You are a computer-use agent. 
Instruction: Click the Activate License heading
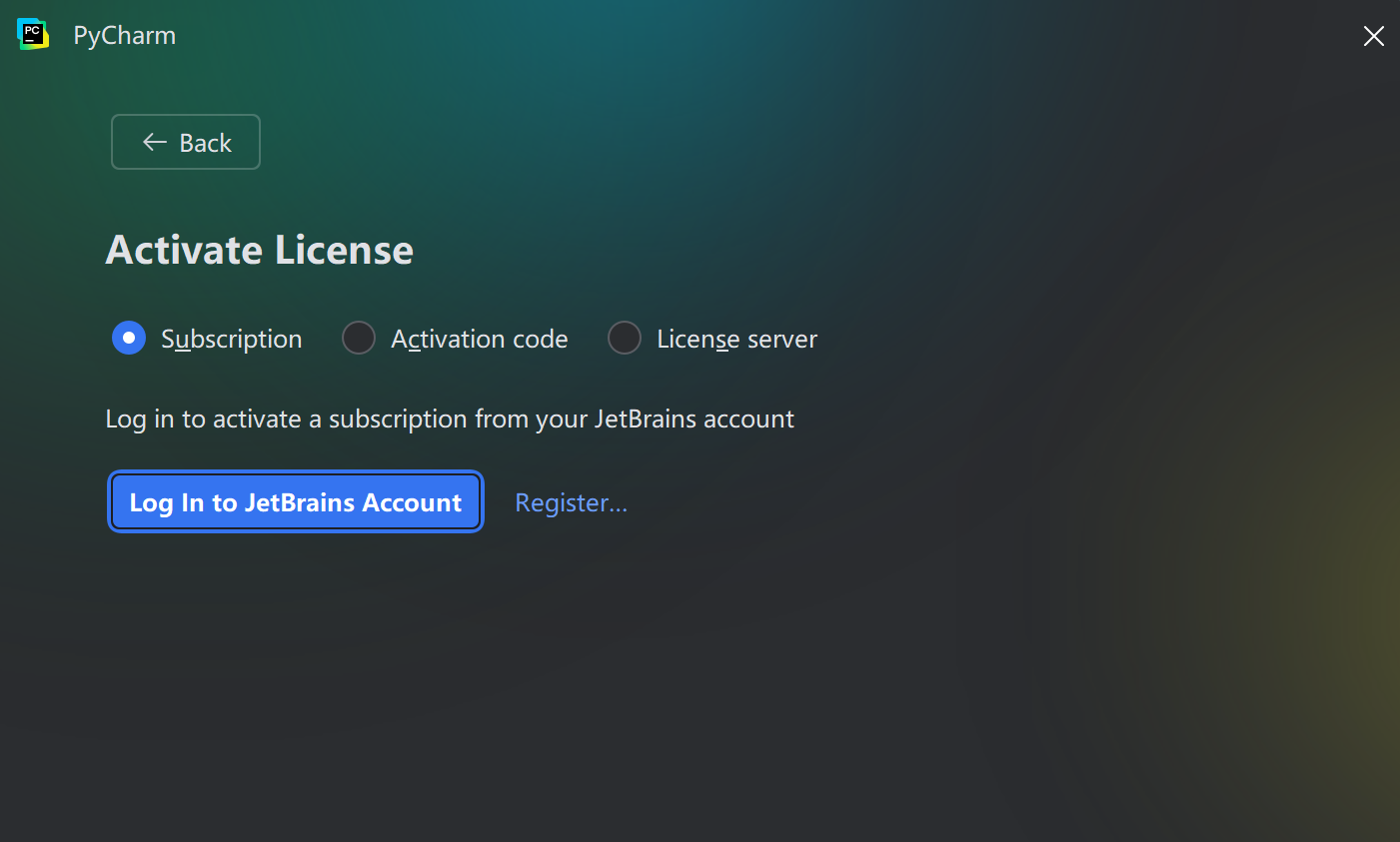click(260, 250)
